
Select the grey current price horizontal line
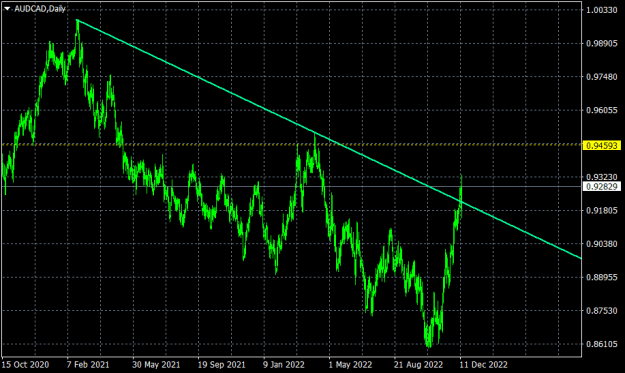291,186
